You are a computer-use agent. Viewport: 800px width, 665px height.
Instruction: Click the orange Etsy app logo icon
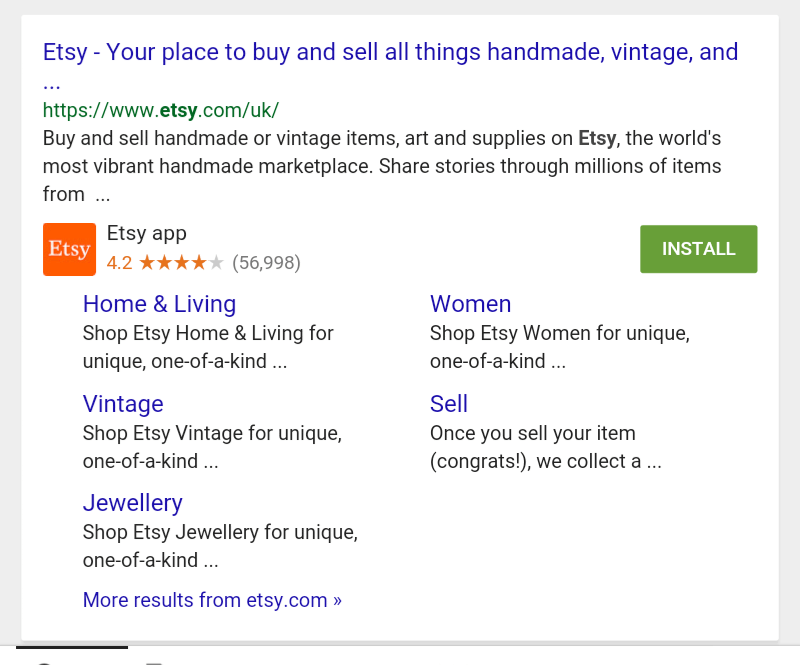[x=69, y=248]
